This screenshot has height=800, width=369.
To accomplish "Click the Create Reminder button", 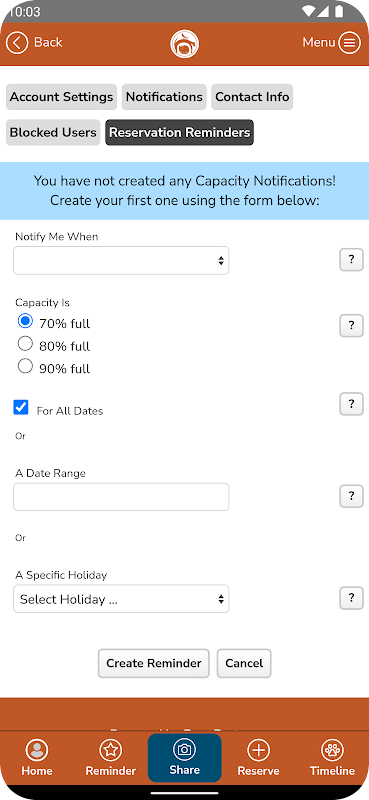I will (x=154, y=663).
